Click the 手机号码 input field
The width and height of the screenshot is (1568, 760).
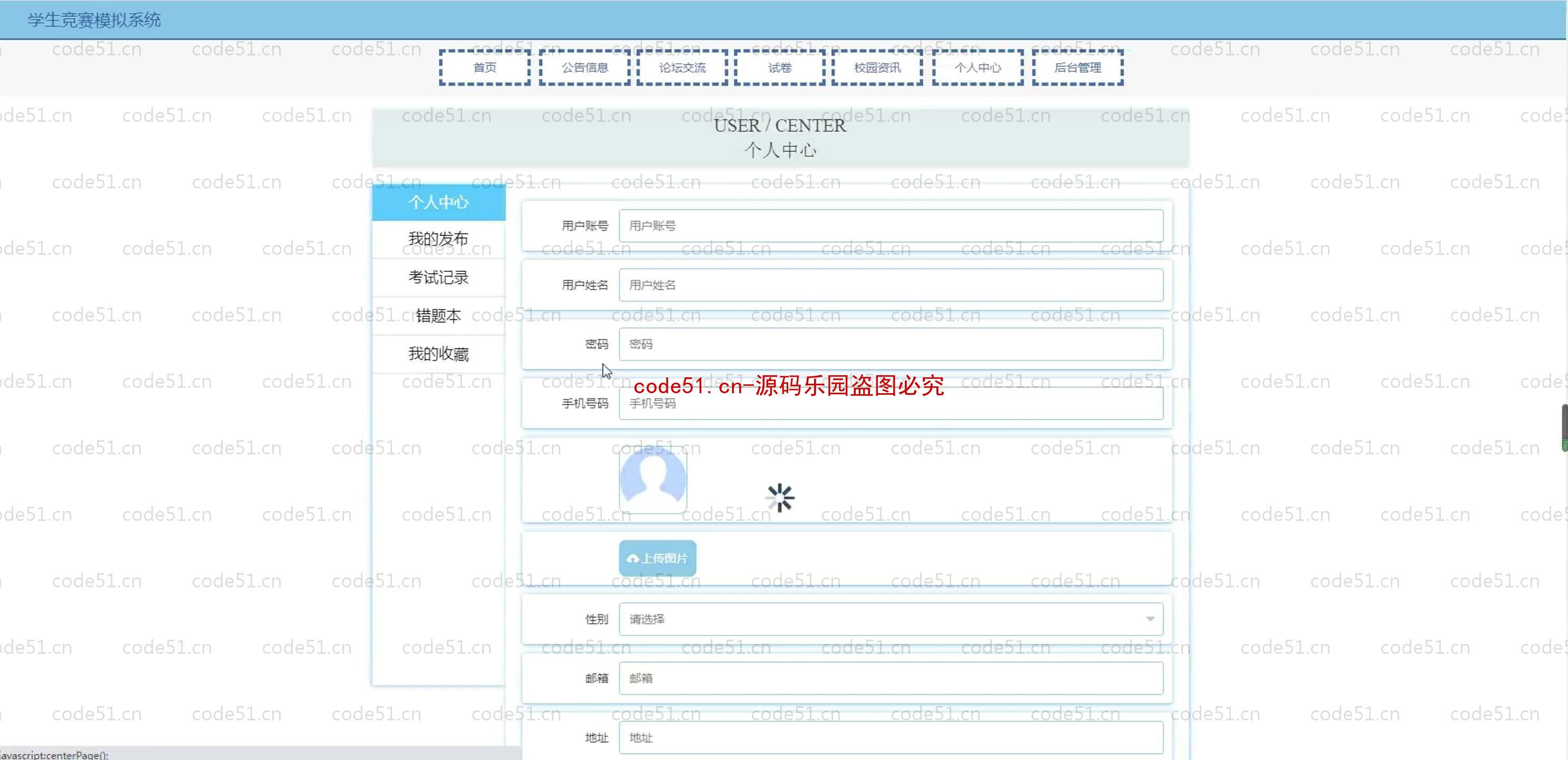pyautogui.click(x=891, y=403)
